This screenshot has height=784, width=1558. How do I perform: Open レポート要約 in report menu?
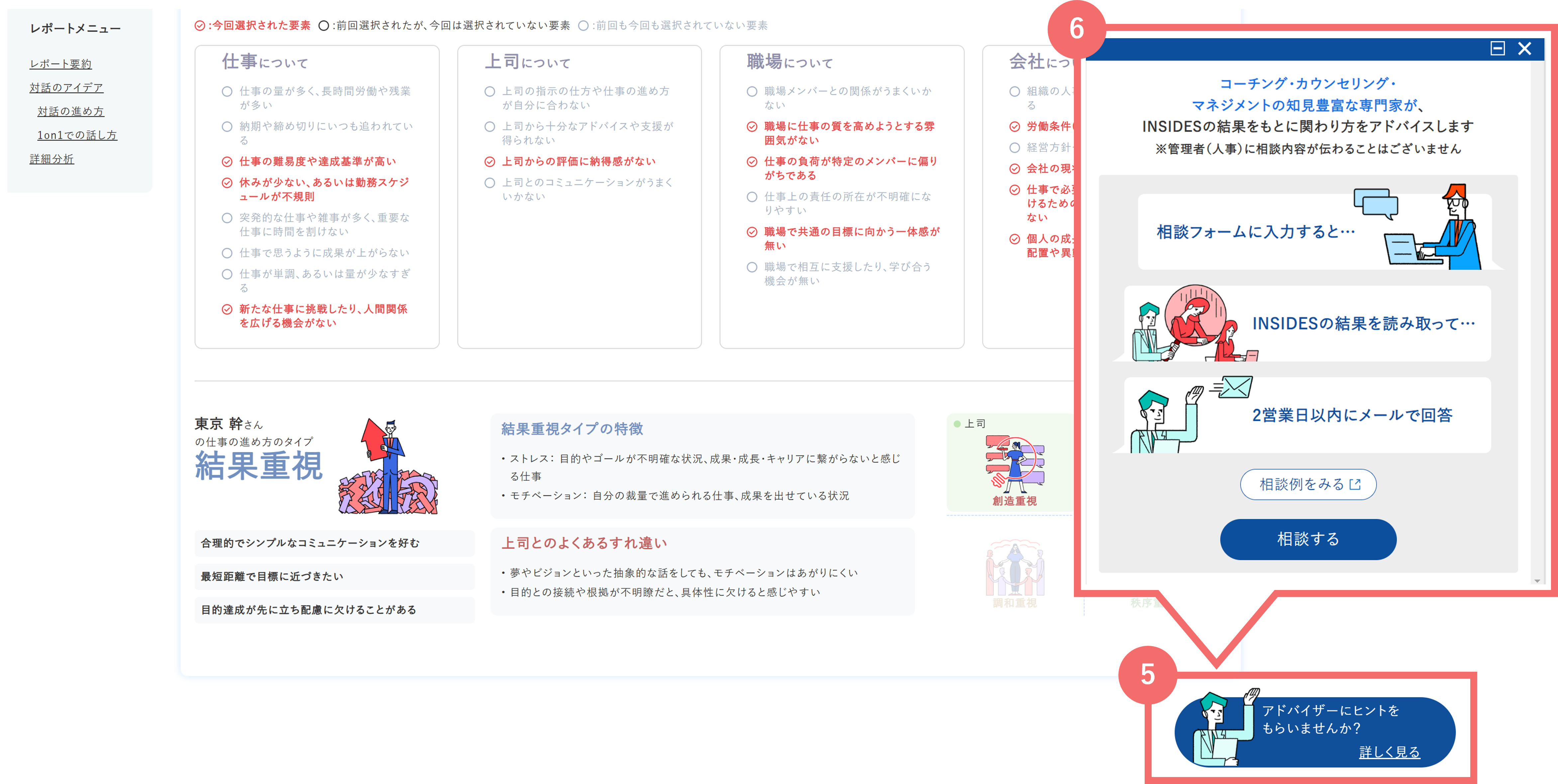click(60, 63)
